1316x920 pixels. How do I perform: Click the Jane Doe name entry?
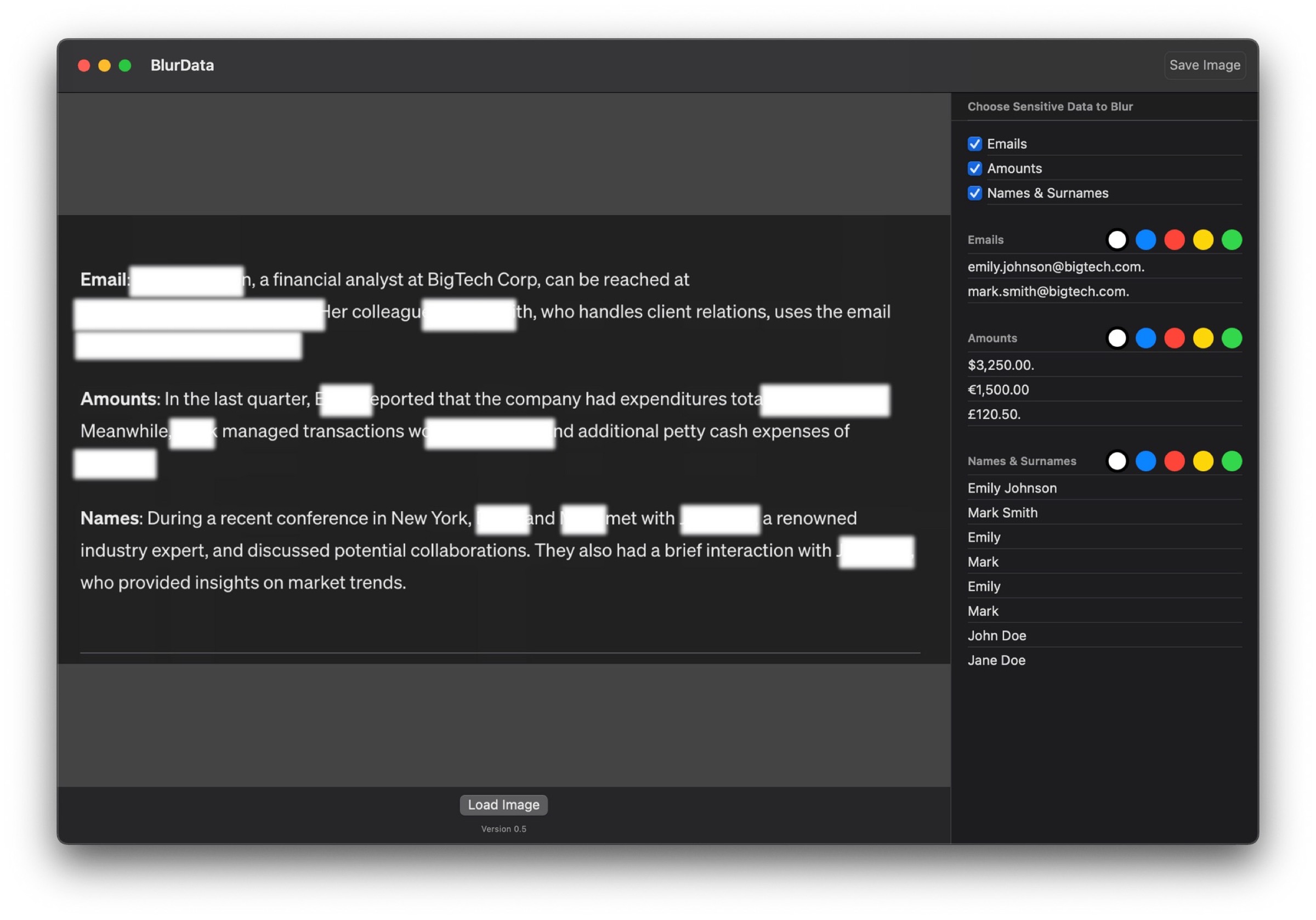pyautogui.click(x=996, y=660)
